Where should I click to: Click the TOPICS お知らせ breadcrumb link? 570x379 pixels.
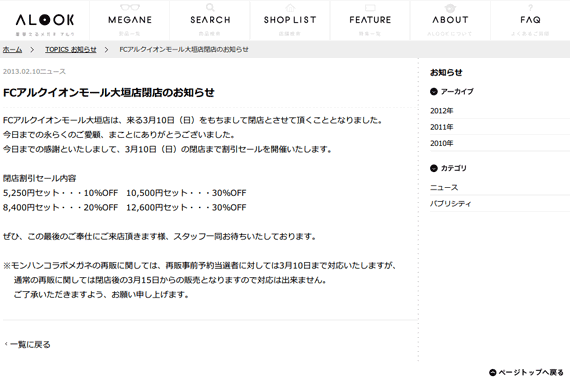point(71,49)
